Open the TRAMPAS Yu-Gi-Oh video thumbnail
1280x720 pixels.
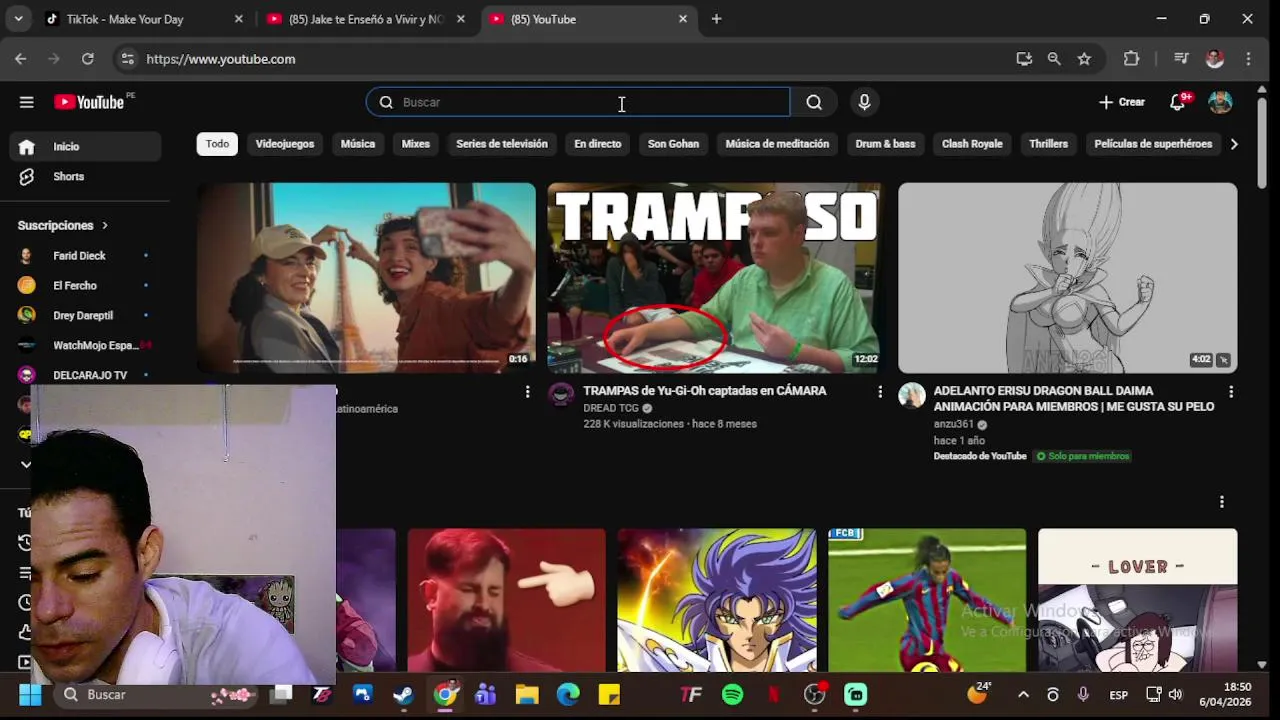[714, 277]
